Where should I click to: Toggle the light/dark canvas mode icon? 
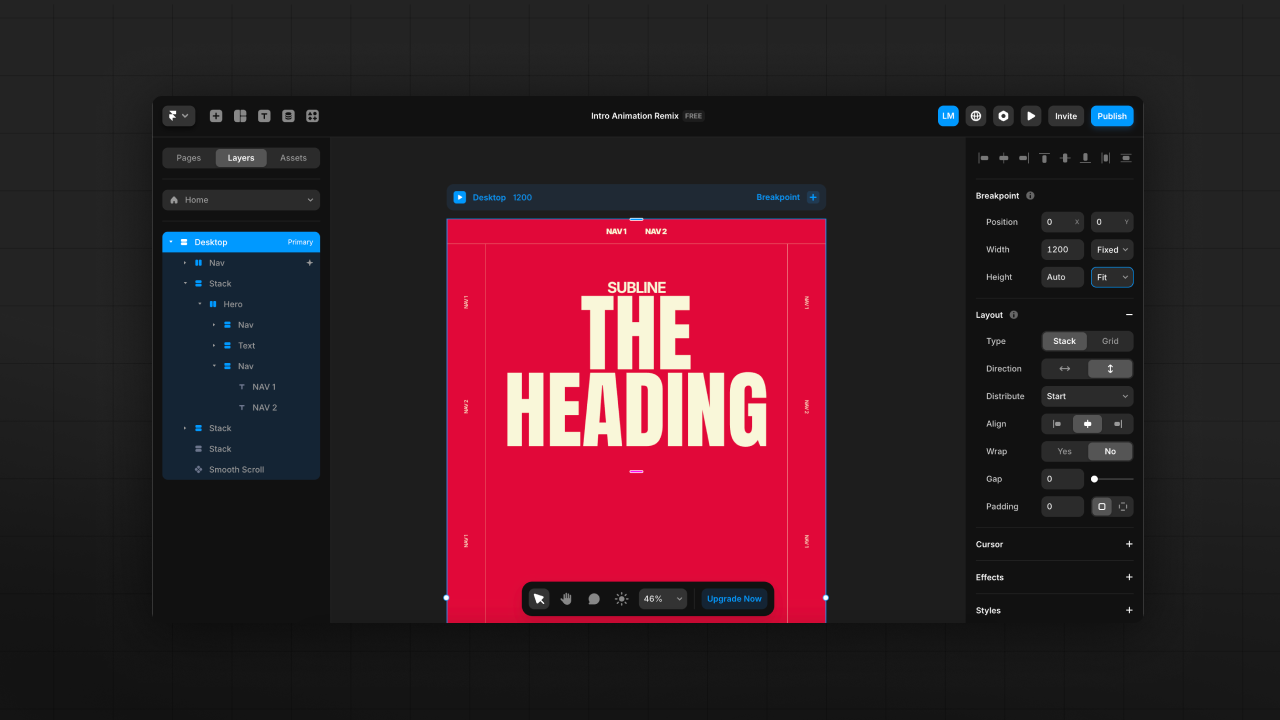(621, 599)
